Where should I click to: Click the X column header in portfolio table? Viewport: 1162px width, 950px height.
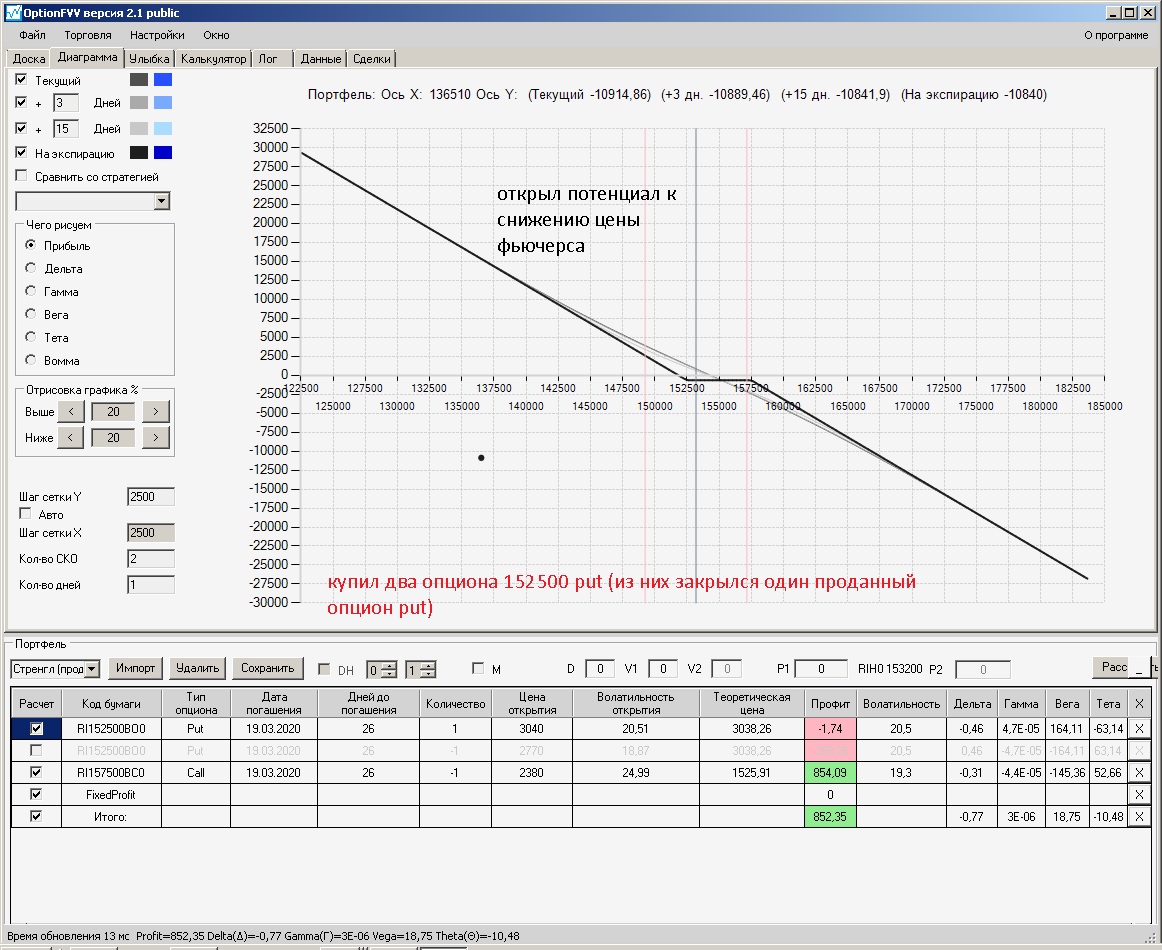pos(1139,703)
